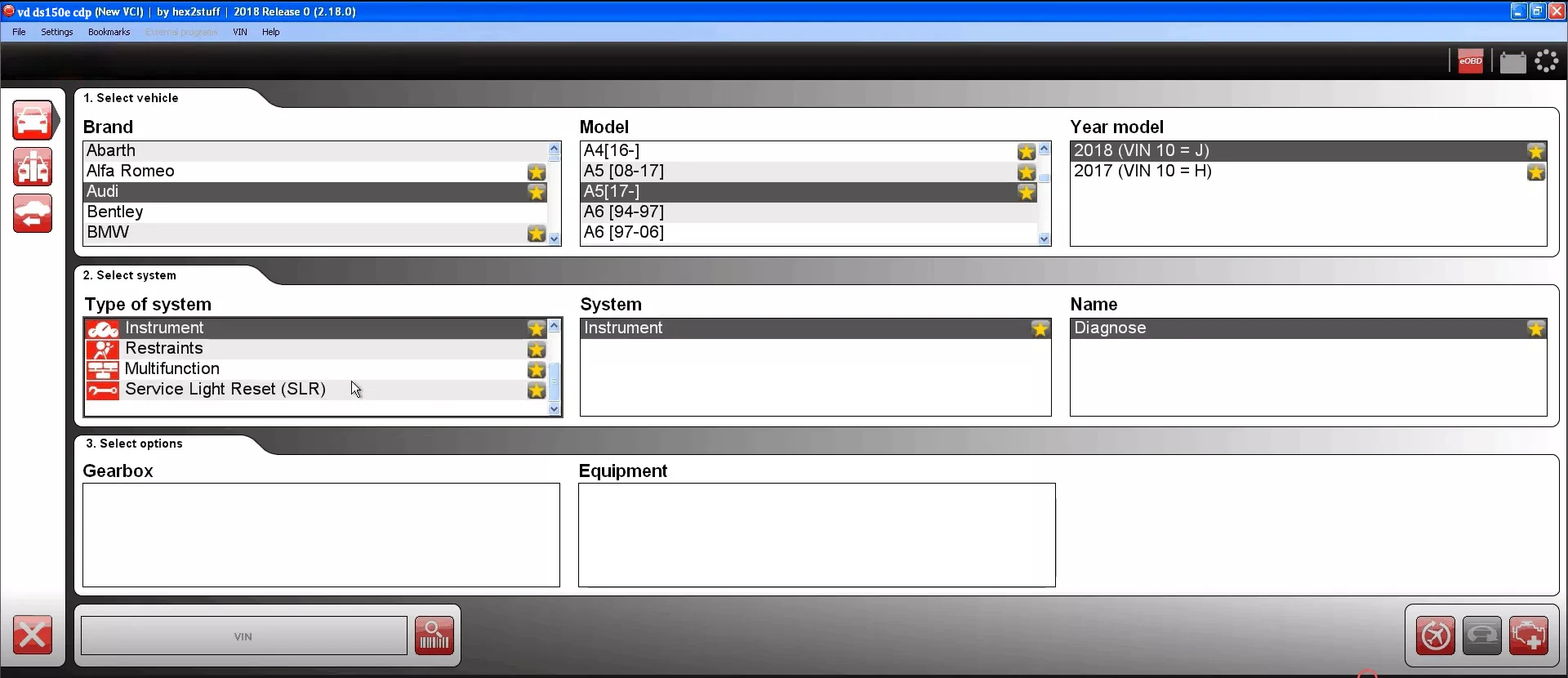This screenshot has height=678, width=1568.
Task: Click the battery voltage status icon
Action: coord(1512,62)
